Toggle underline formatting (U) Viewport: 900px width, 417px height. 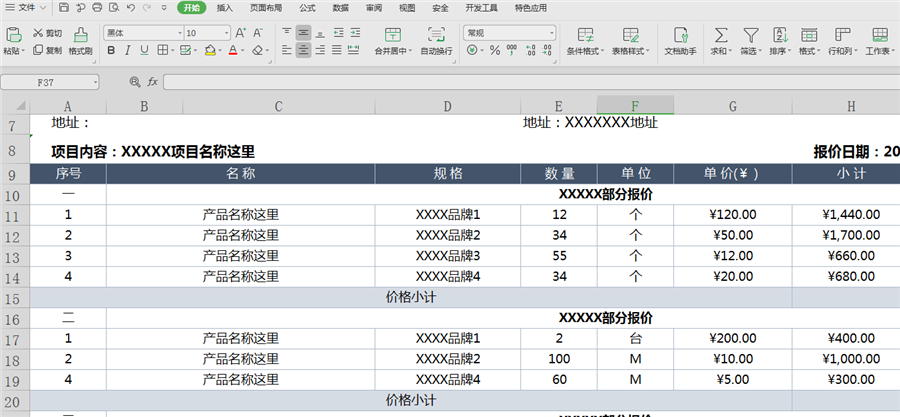point(144,50)
